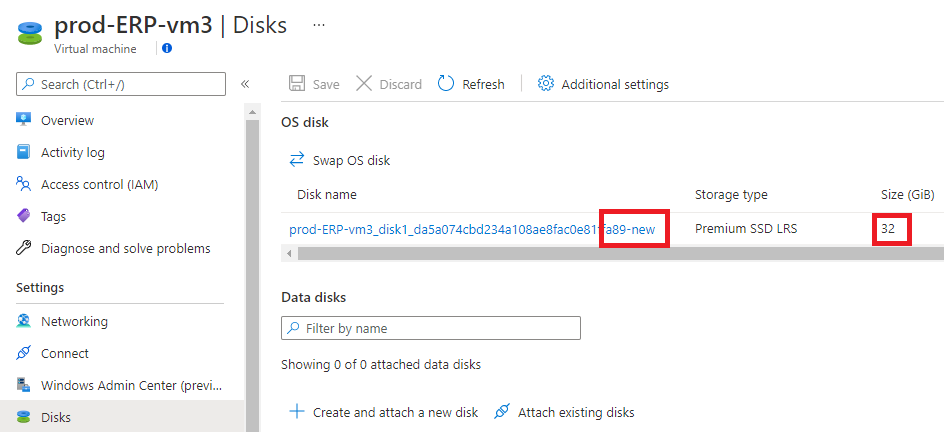Click the Swap OS disk icon
944x432 pixels.
pyautogui.click(x=297, y=160)
